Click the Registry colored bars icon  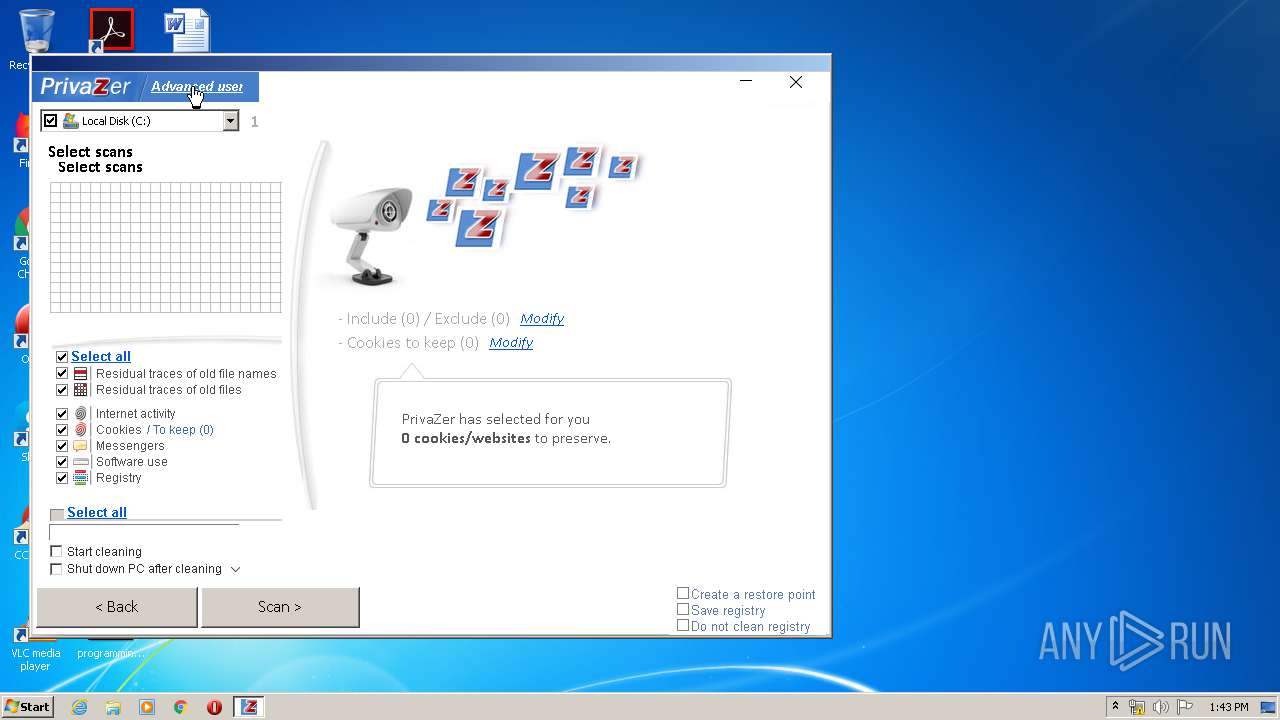[81, 478]
